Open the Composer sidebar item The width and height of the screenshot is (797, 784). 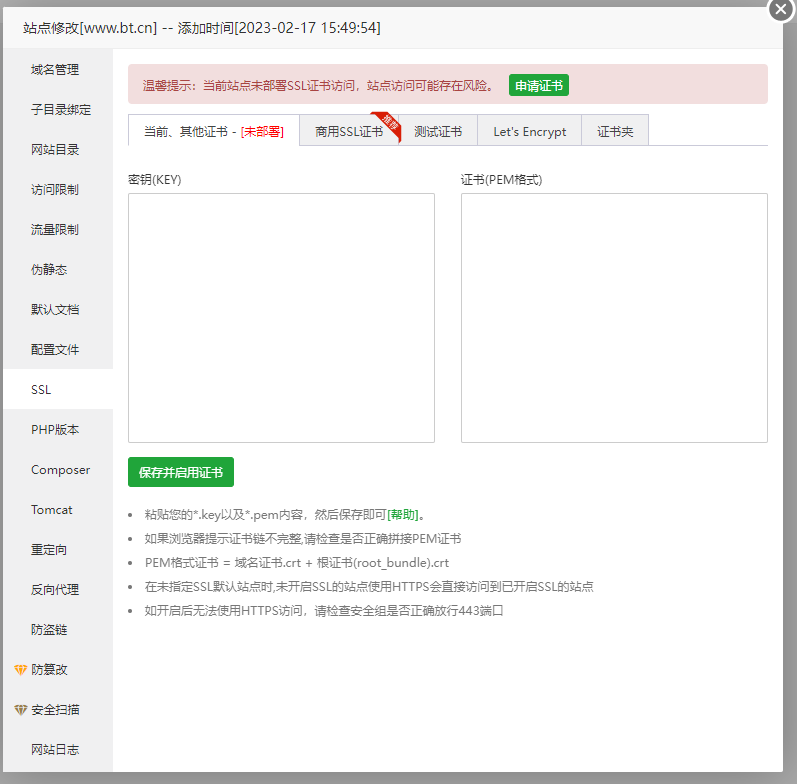pyautogui.click(x=60, y=470)
